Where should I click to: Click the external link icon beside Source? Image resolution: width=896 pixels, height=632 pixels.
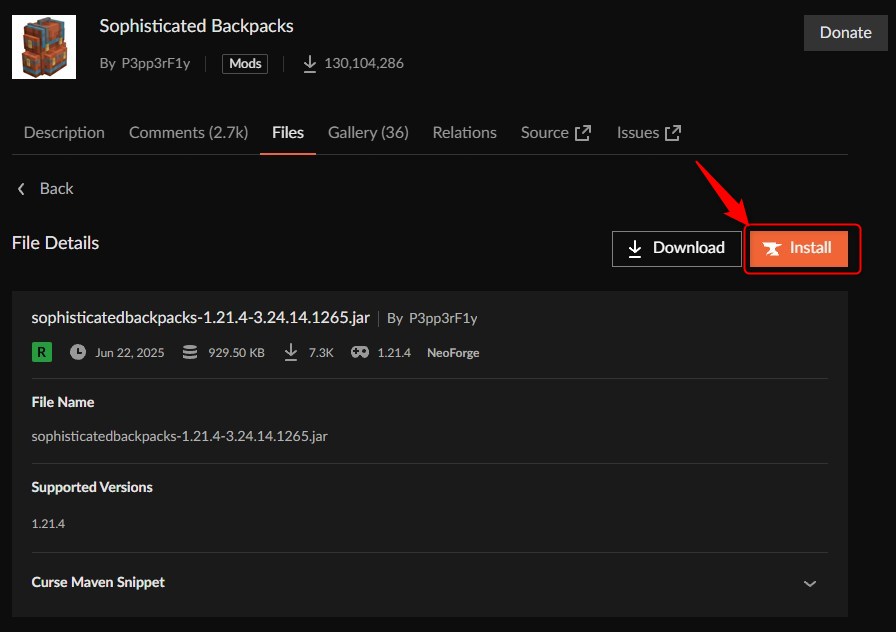[x=582, y=133]
